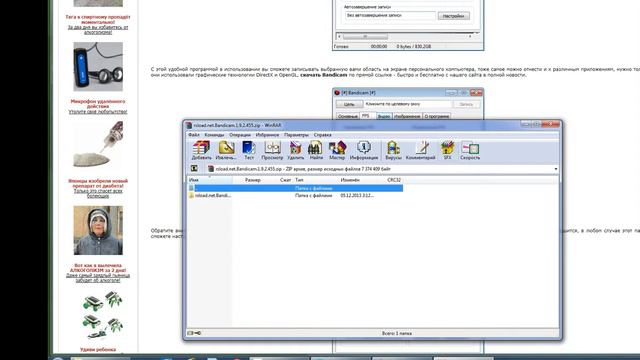640x360 pixels.
Task: Select the highlighted parent folder '..' row
Action: pyautogui.click(x=295, y=188)
